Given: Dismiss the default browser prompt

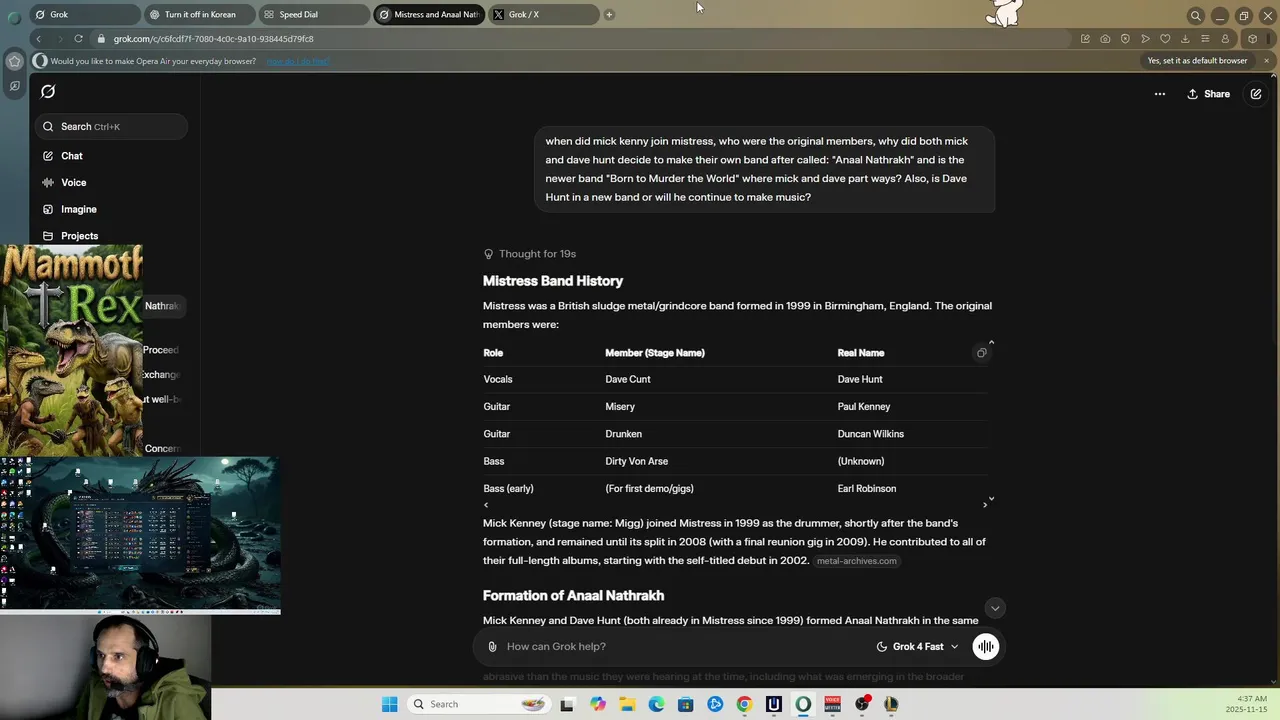Looking at the screenshot, I should click(x=1266, y=61).
